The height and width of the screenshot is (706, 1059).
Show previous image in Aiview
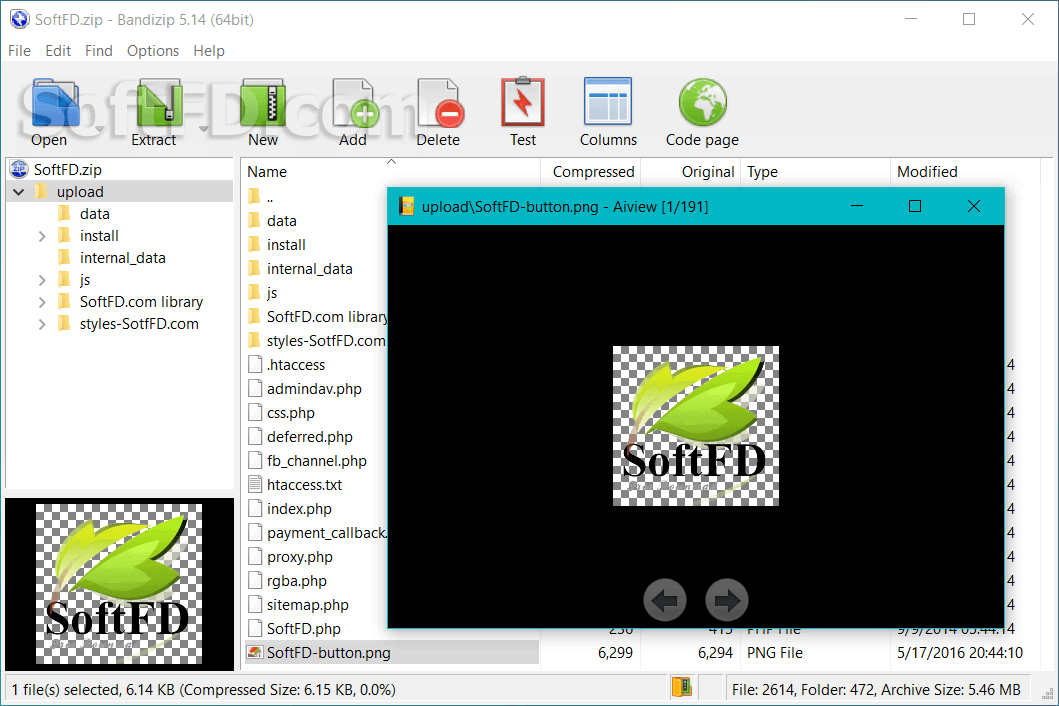pyautogui.click(x=665, y=600)
